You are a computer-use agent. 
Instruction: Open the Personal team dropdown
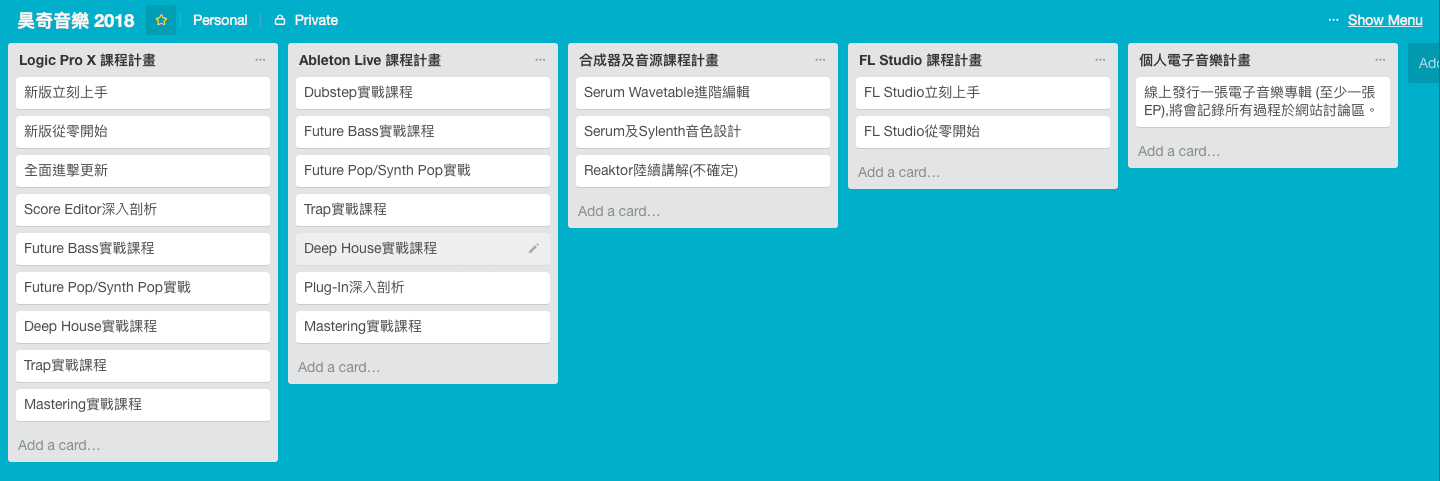point(220,20)
